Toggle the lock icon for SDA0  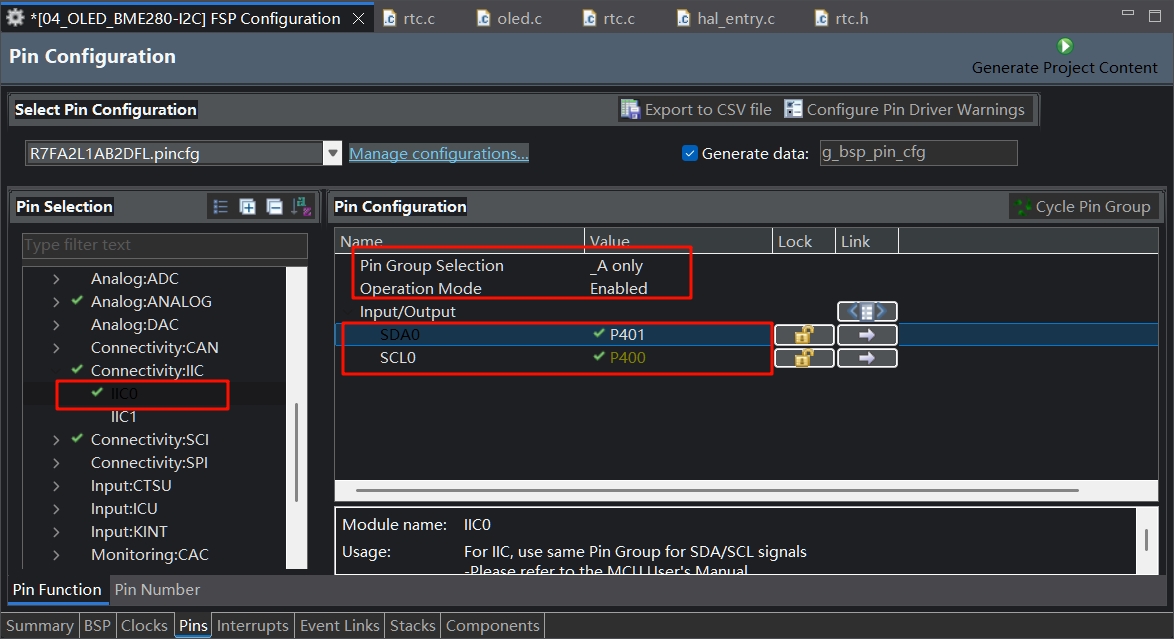tap(804, 335)
